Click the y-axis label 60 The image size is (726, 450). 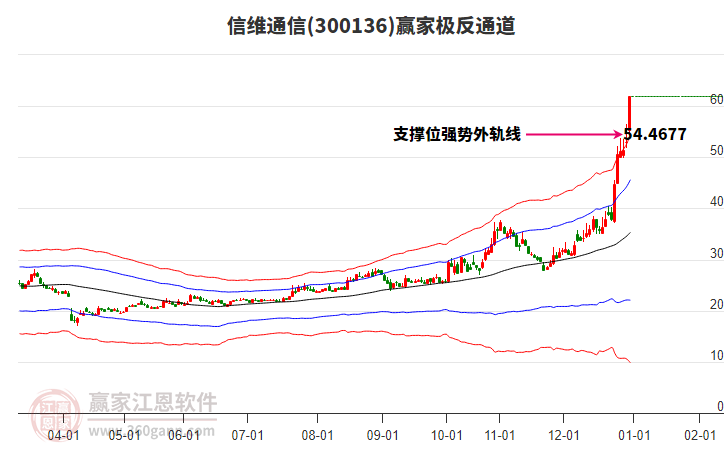717,99
